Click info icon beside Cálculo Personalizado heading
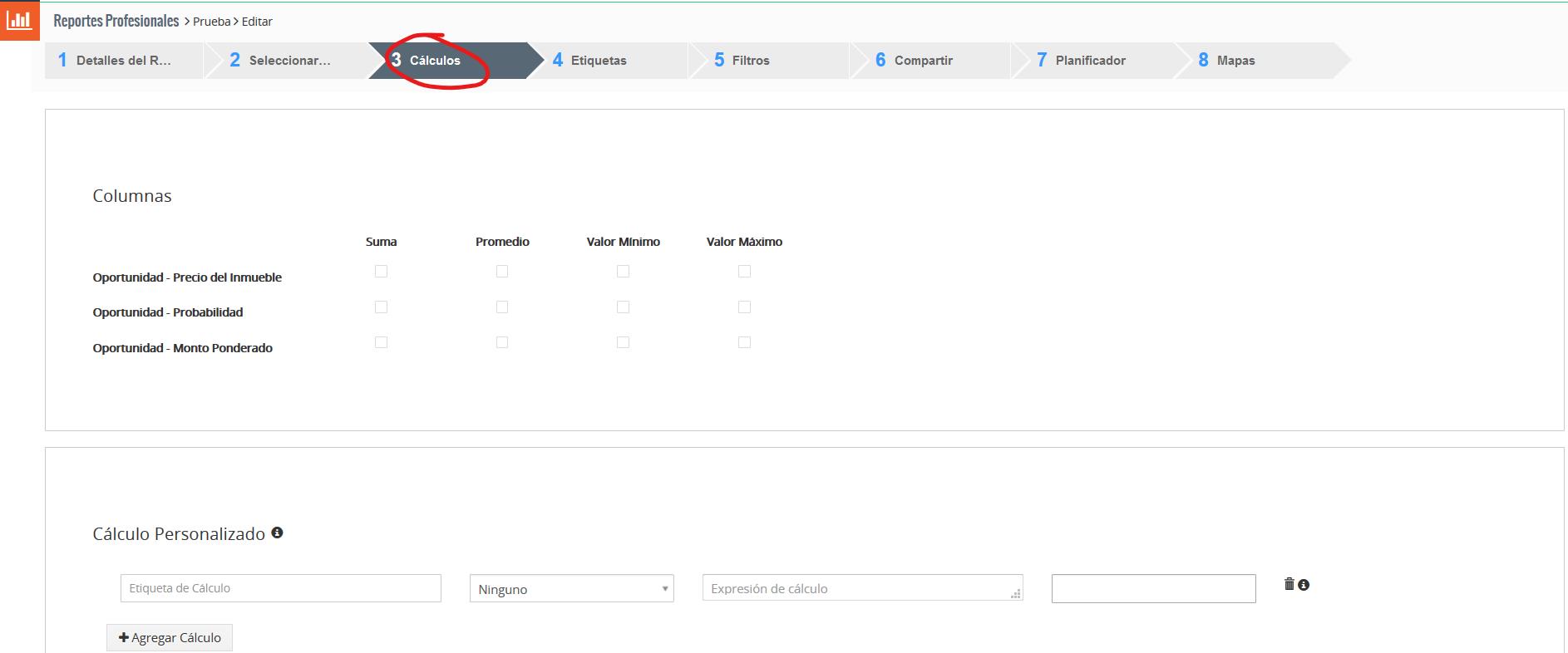 (x=277, y=533)
